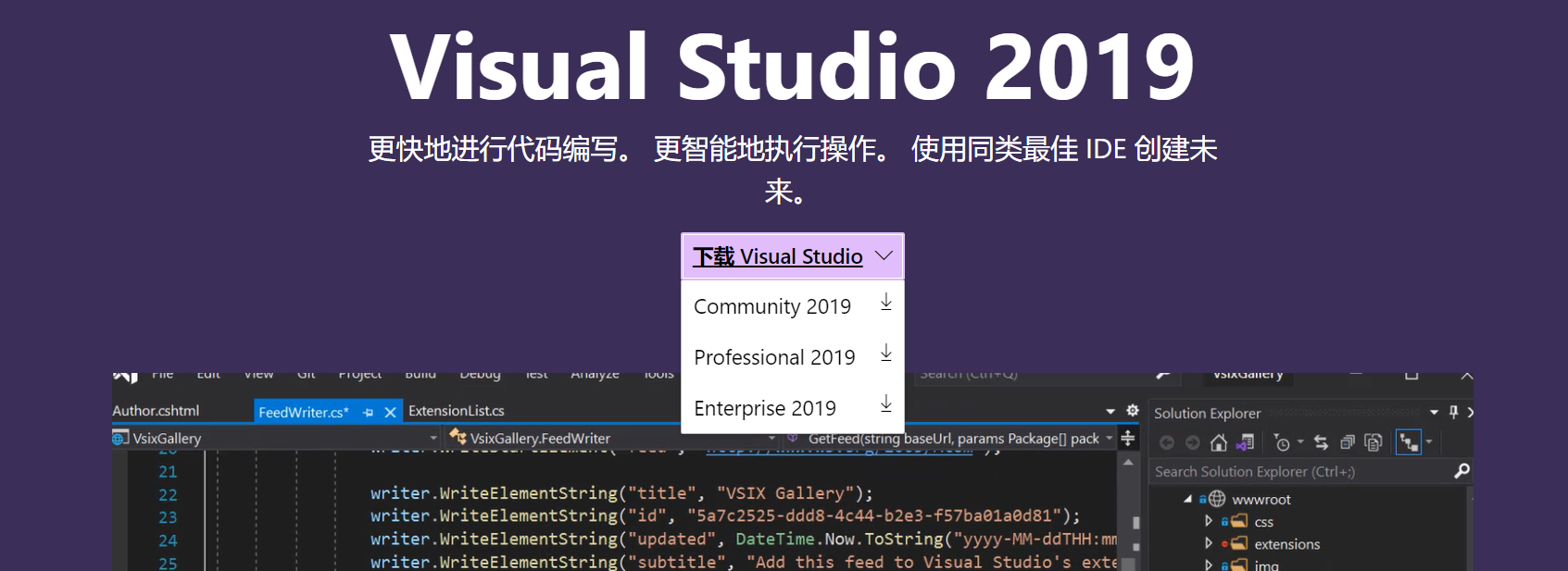Viewport: 1568px width, 571px height.
Task: Click the Solution Explorer search magnifier icon
Action: pyautogui.click(x=1461, y=471)
